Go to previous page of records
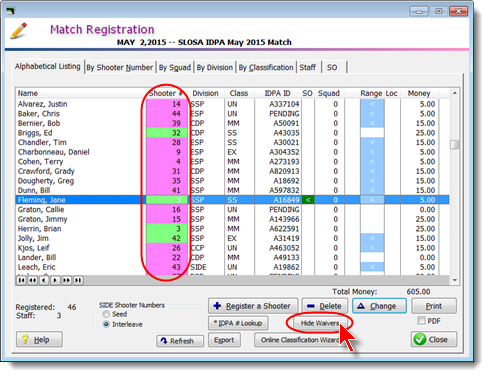 (x=33, y=280)
